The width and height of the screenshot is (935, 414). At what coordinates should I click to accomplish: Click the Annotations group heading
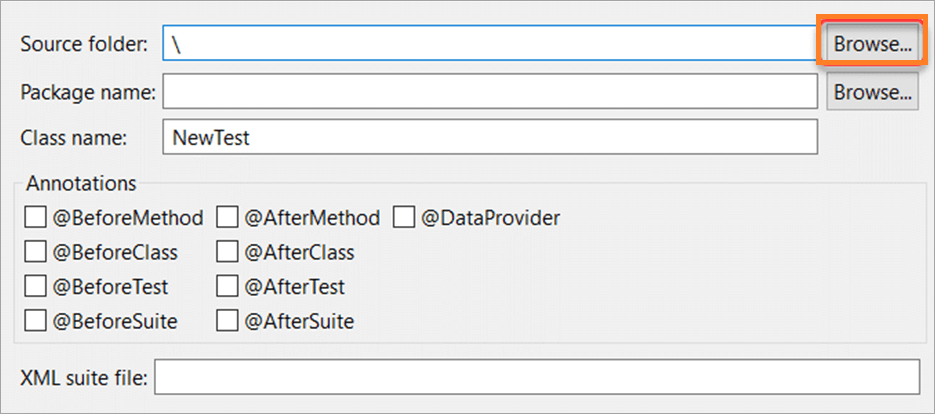pos(81,184)
